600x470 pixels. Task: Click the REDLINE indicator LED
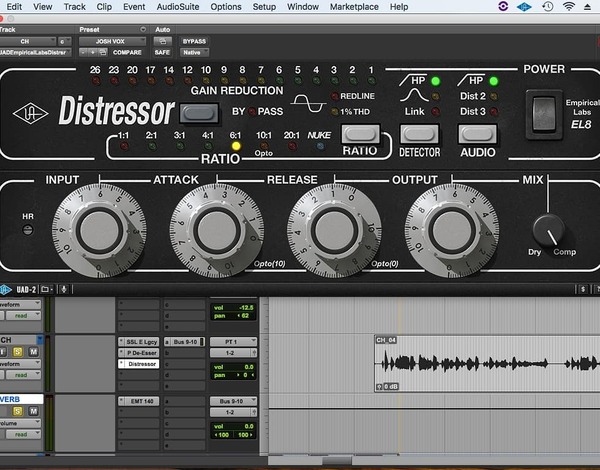pyautogui.click(x=334, y=96)
